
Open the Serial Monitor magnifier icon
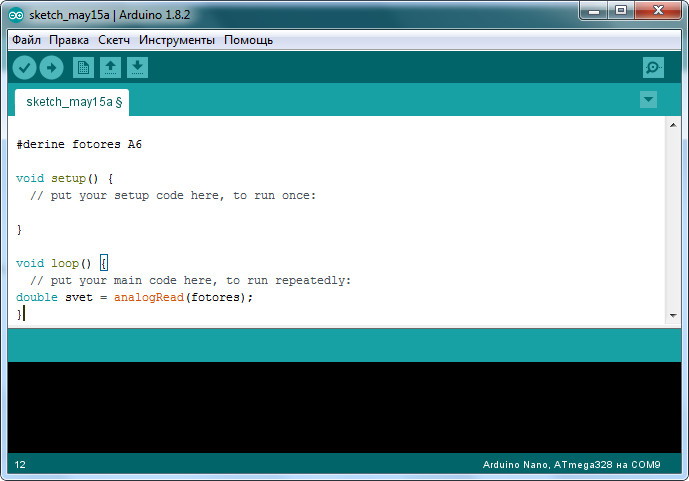[x=653, y=68]
